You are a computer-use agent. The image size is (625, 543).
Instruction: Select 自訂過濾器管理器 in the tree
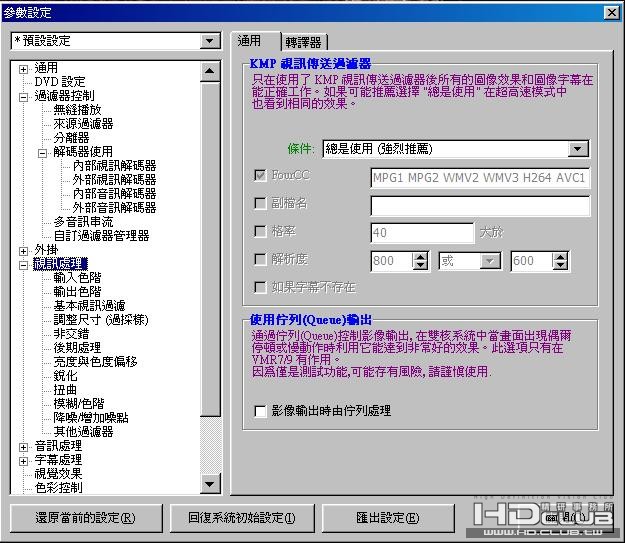click(x=101, y=236)
